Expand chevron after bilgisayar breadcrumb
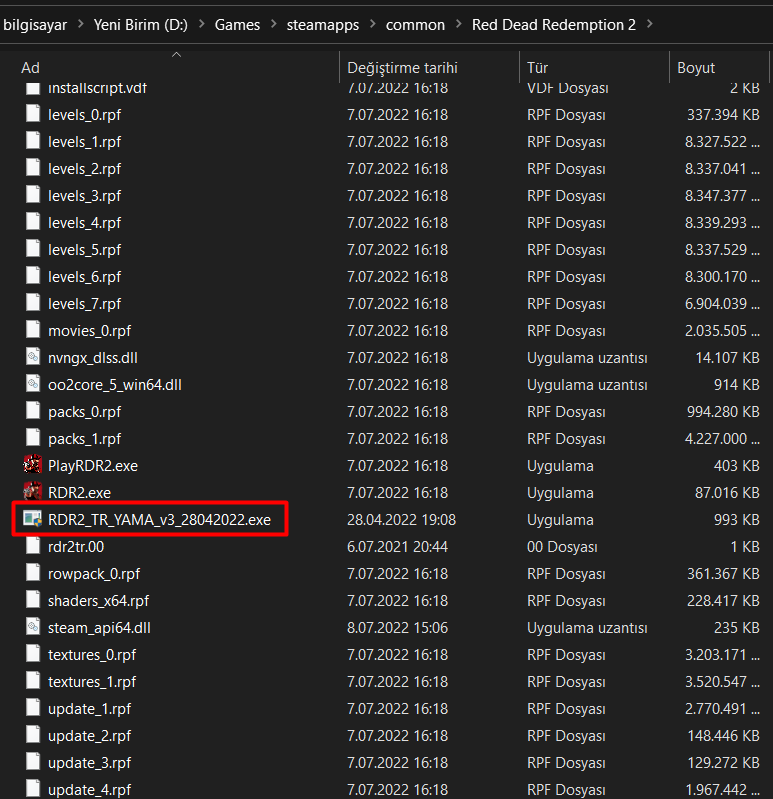Viewport: 773px width, 799px height. click(x=81, y=24)
